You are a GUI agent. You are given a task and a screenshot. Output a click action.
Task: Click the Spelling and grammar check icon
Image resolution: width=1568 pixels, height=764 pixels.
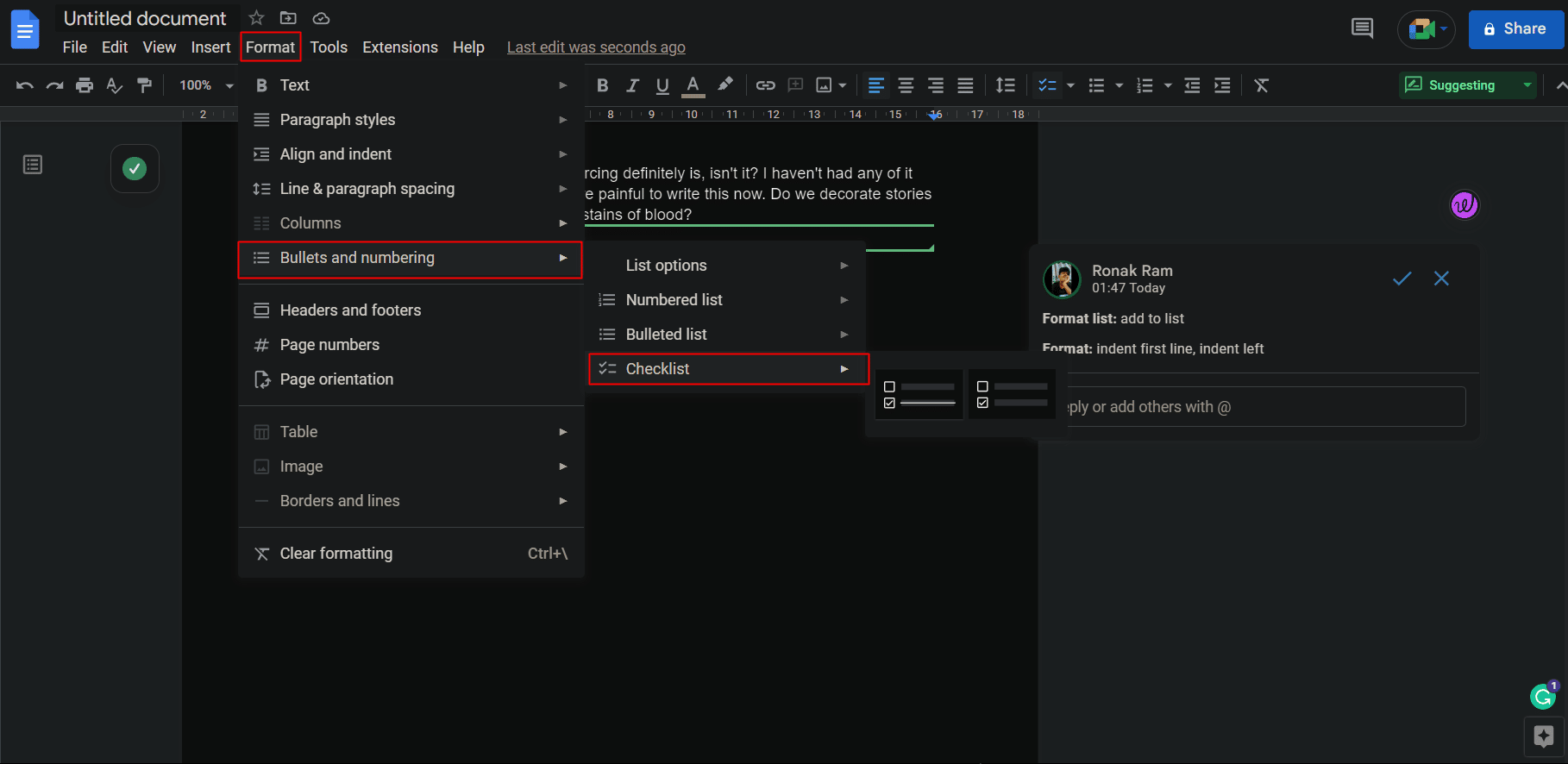coord(114,85)
